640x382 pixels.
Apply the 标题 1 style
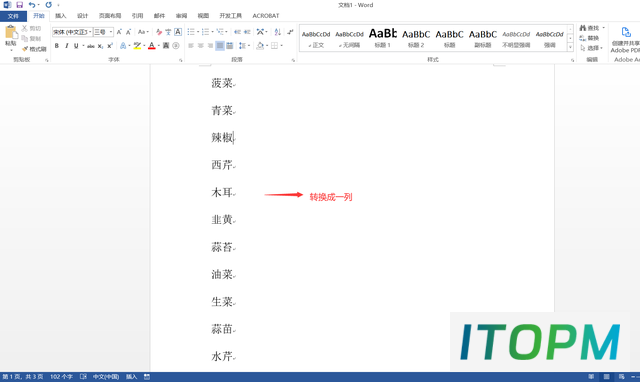tap(382, 38)
